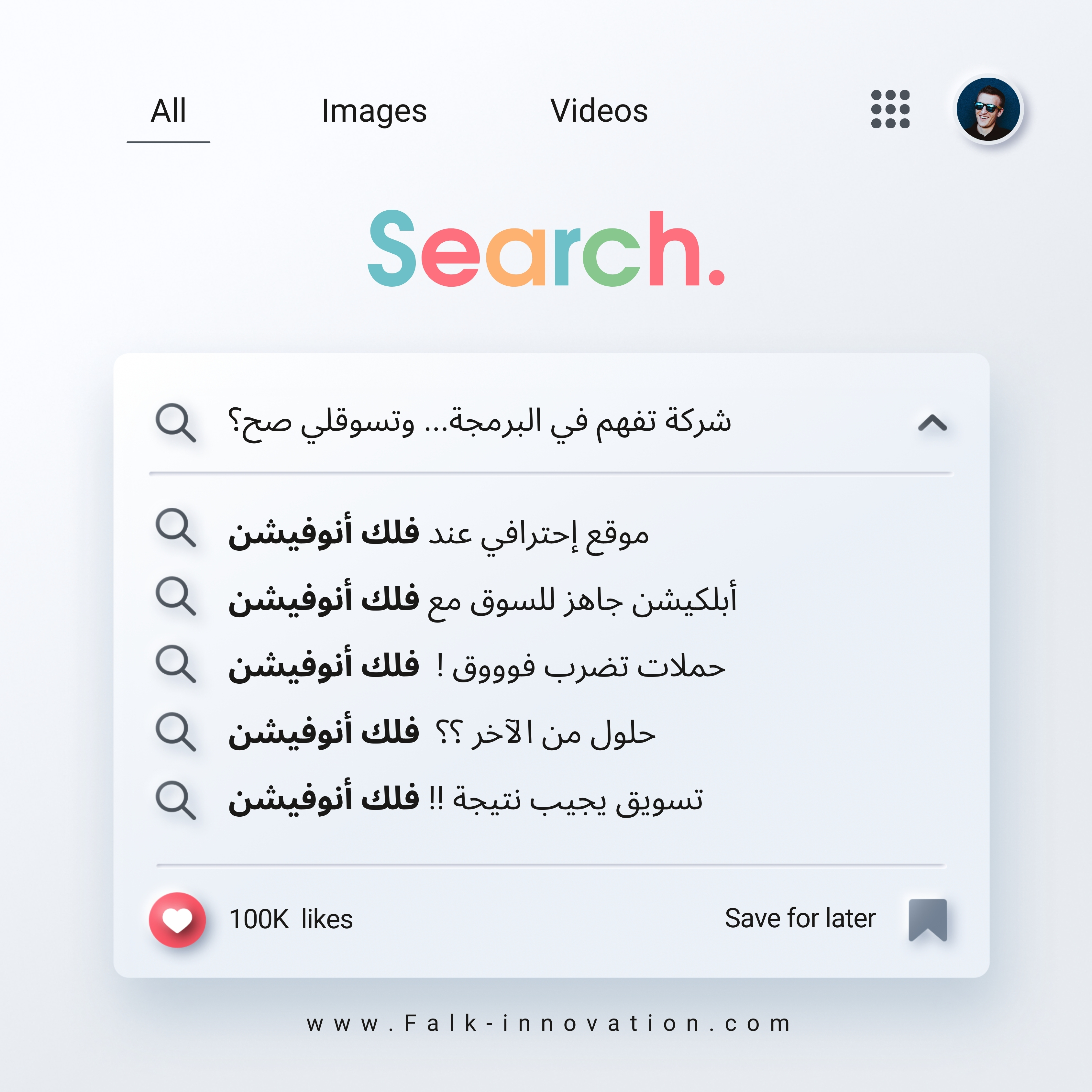Open the www.Falk-innovation.com link

click(x=548, y=1024)
